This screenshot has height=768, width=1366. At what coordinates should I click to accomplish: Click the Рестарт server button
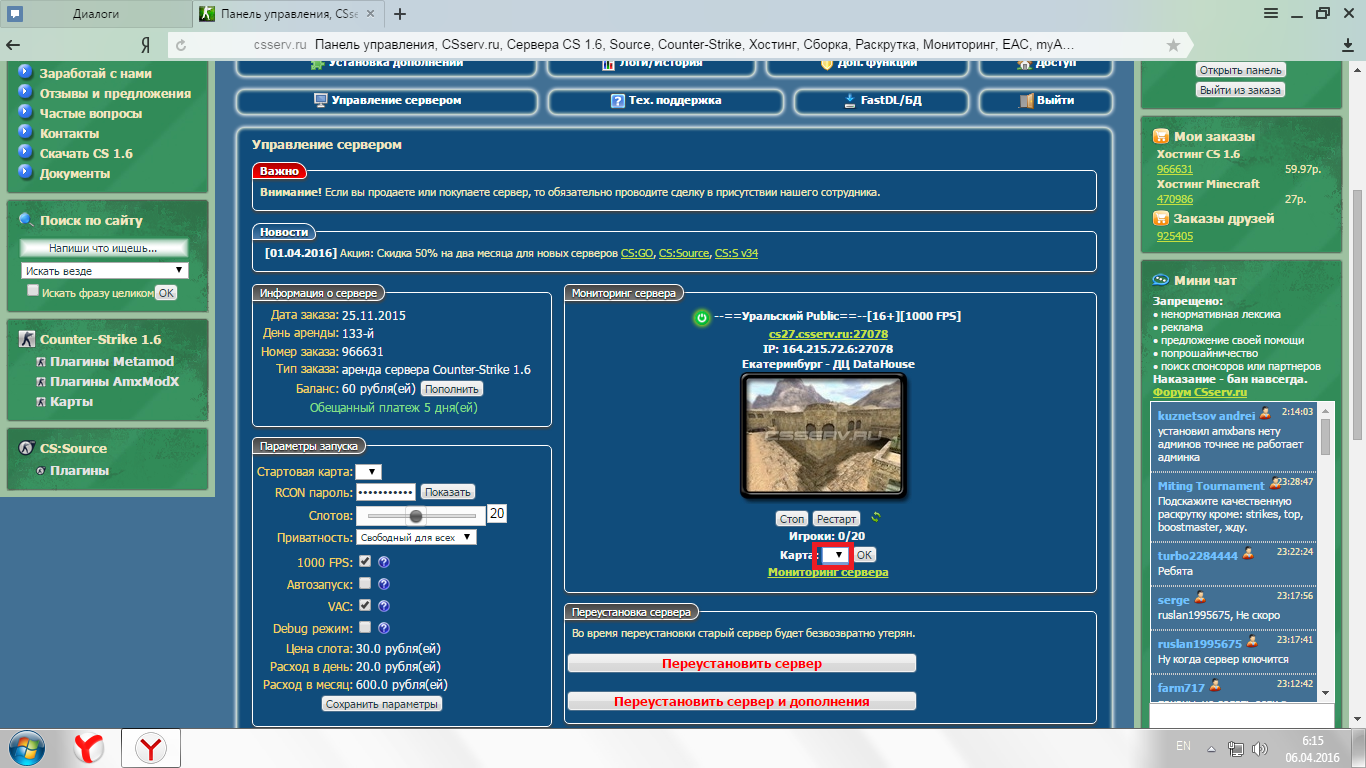click(x=836, y=519)
